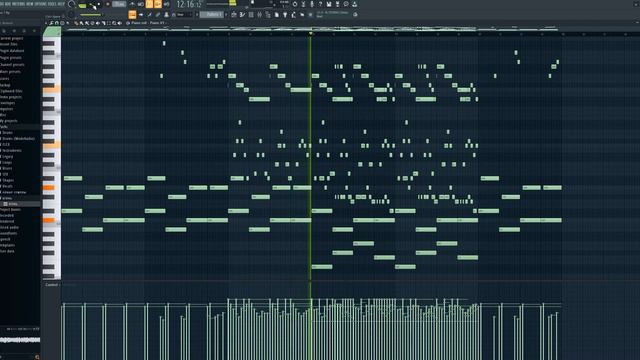Click the Stop button in transport
The height and width of the screenshot is (360, 640).
click(x=99, y=4)
